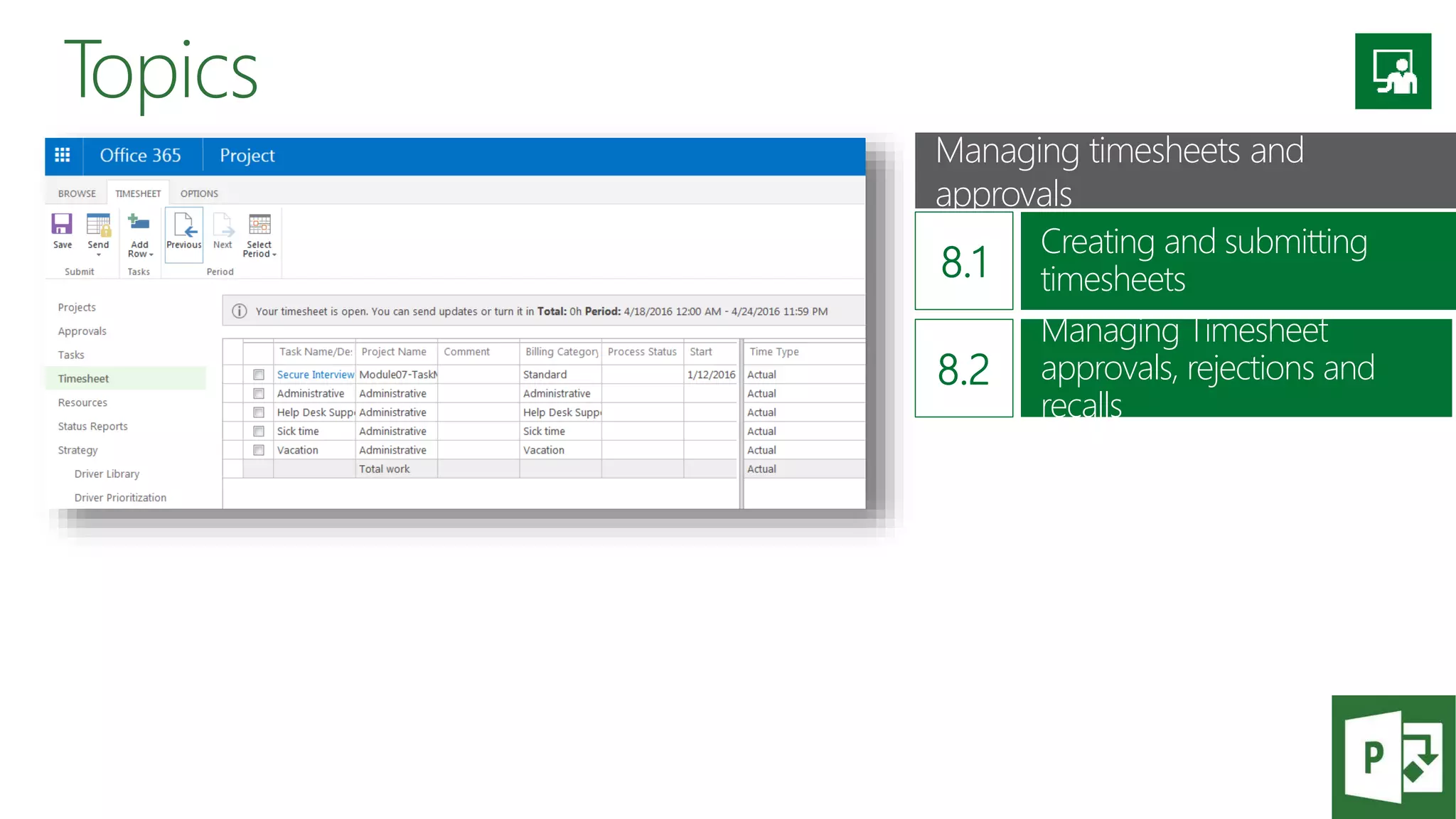Expand the Add Row dropdown arrow
Image resolution: width=1456 pixels, height=819 pixels.
[x=151, y=255]
